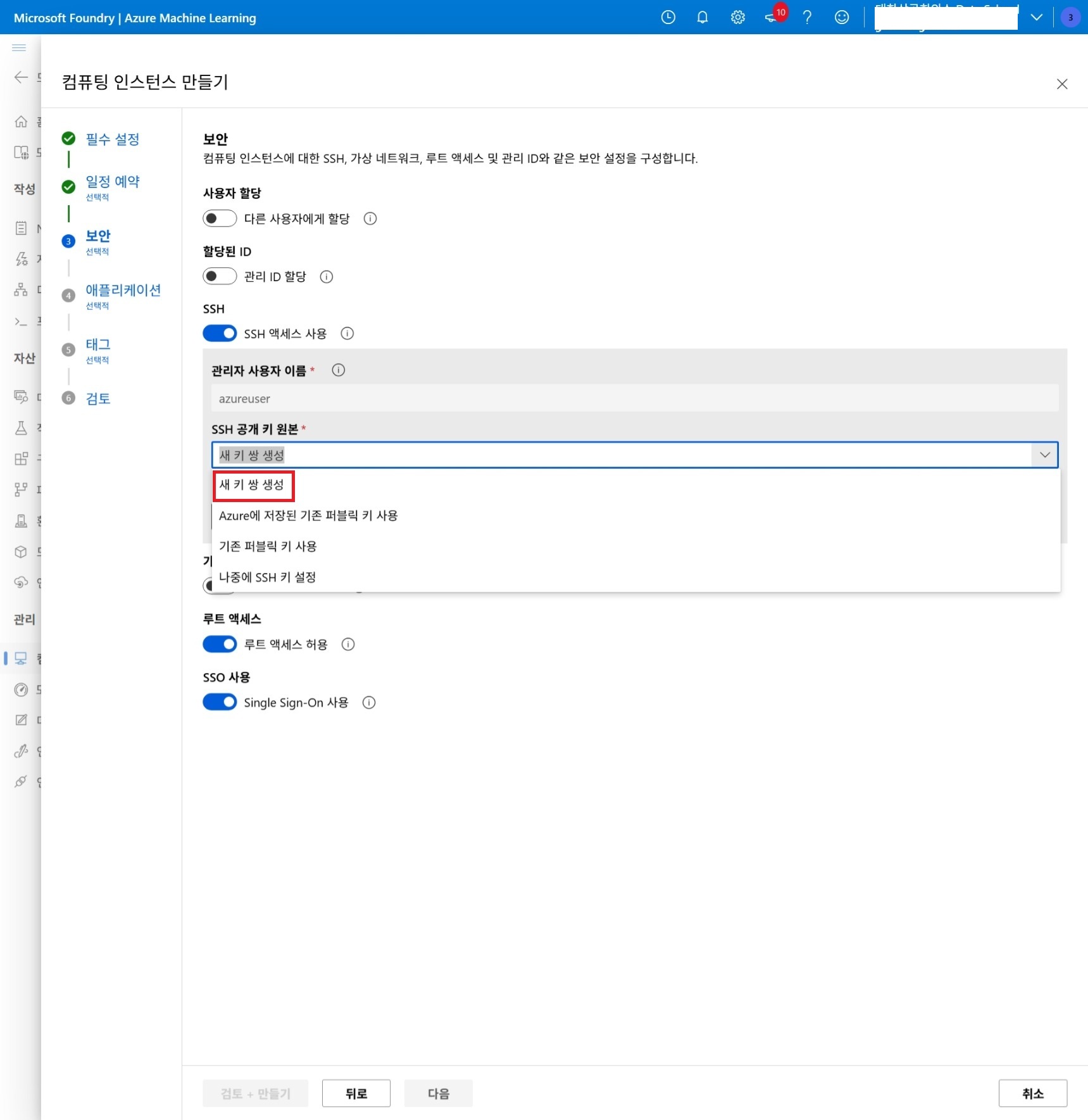
Task: Open the Notebooks icon in sidebar
Action: pyautogui.click(x=21, y=228)
